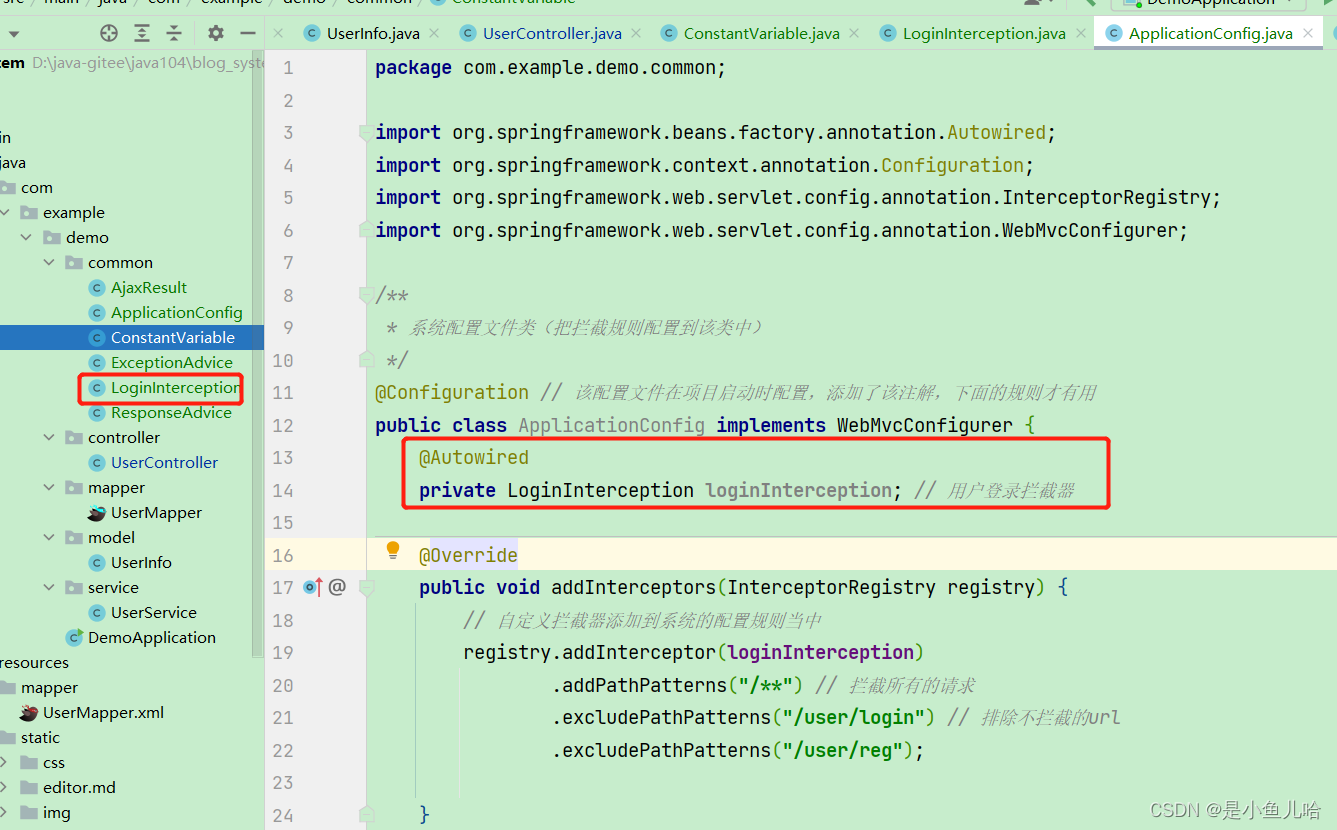Click fold end marker at line 24

click(367, 814)
